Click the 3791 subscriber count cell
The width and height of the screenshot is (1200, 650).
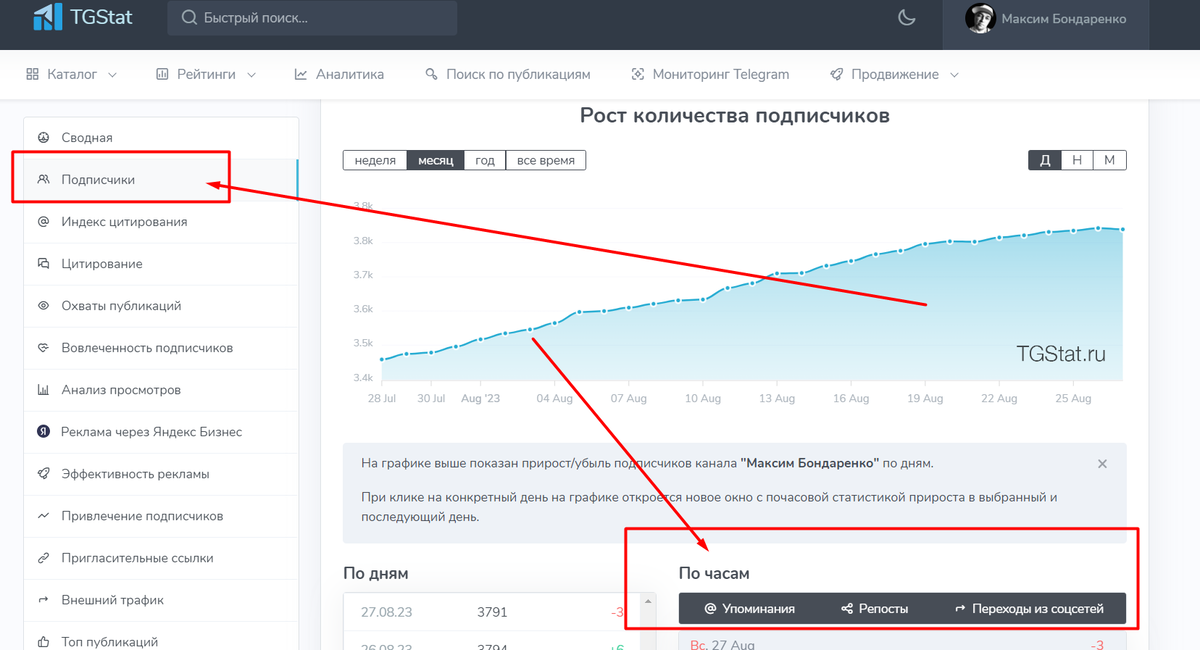point(494,612)
